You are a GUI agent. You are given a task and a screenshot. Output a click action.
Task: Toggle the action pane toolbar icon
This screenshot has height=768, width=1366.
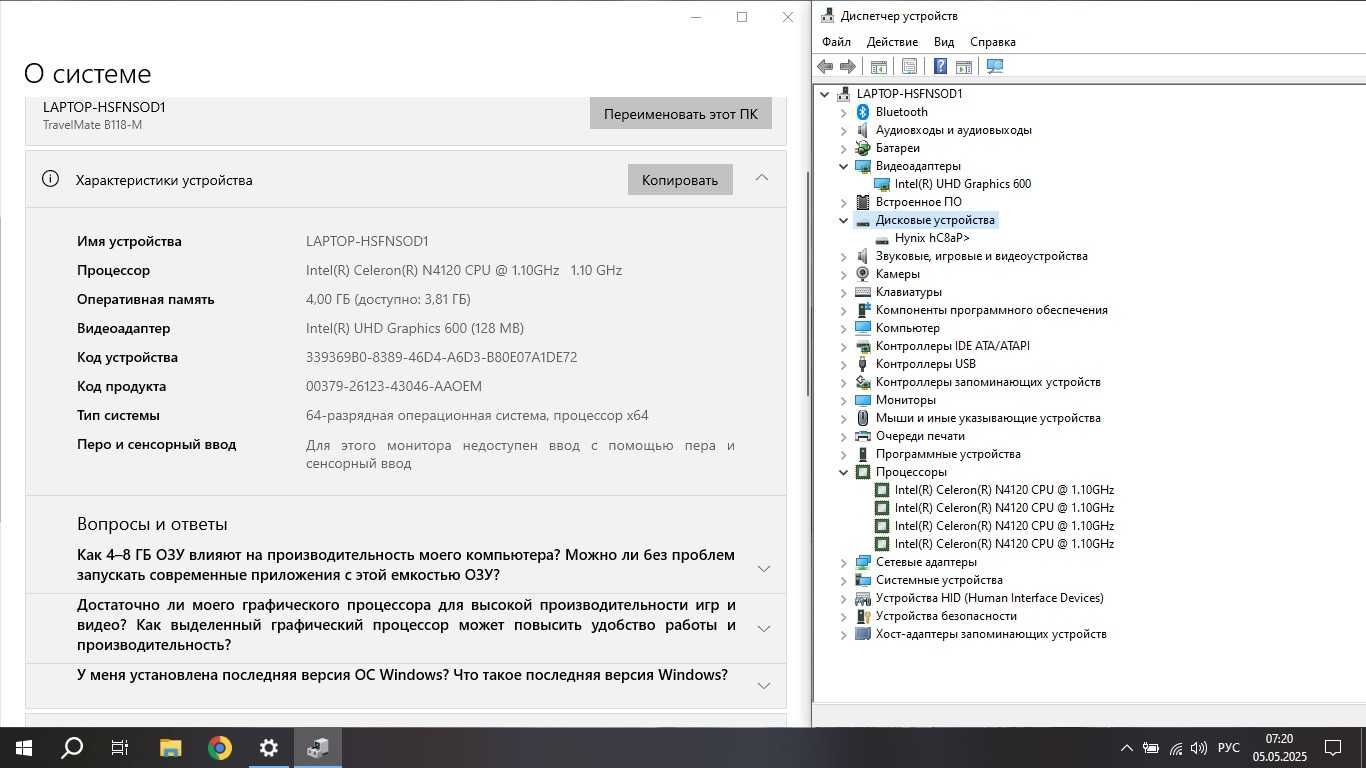pyautogui.click(x=964, y=66)
